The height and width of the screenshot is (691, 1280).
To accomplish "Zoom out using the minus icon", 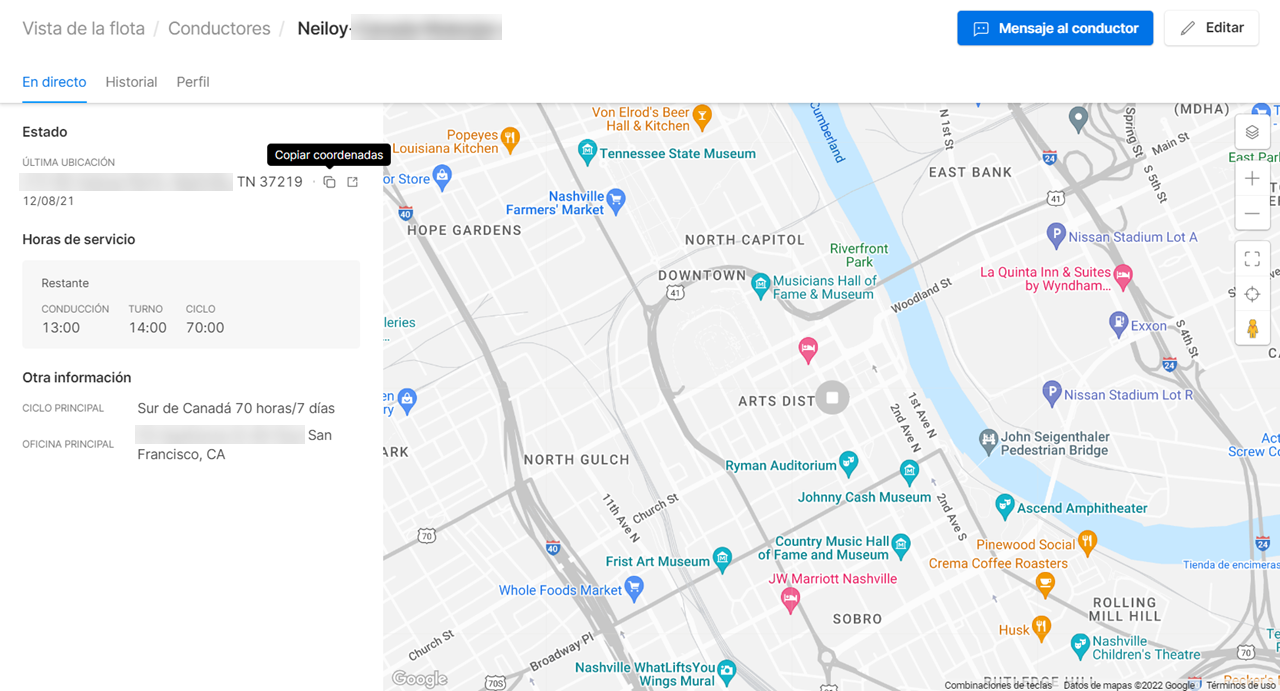I will [1252, 213].
